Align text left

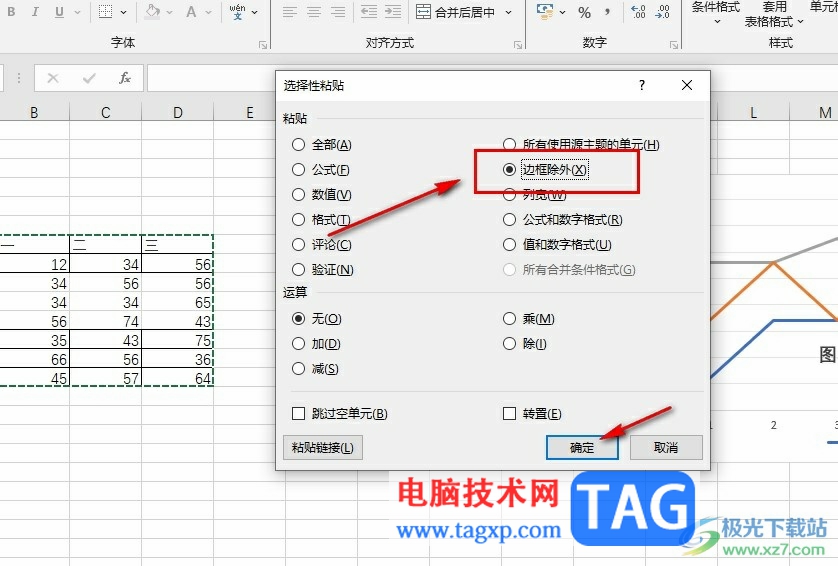(x=289, y=12)
